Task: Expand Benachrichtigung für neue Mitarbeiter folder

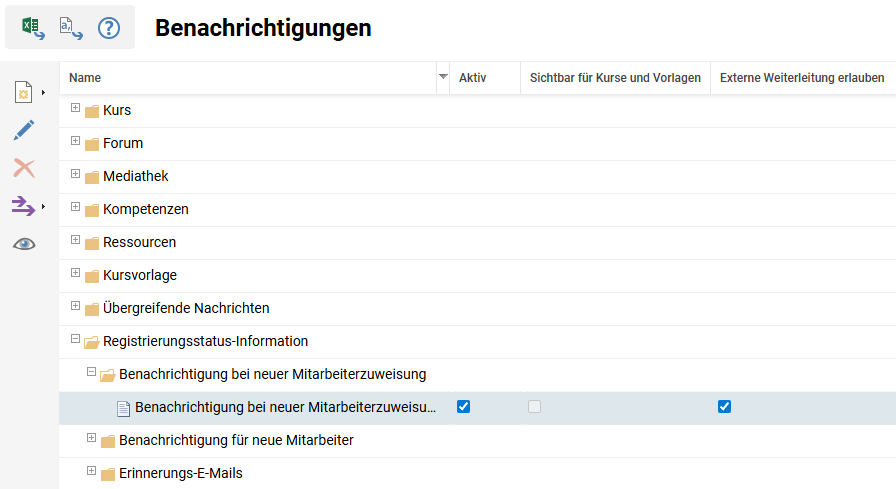Action: 91,438
